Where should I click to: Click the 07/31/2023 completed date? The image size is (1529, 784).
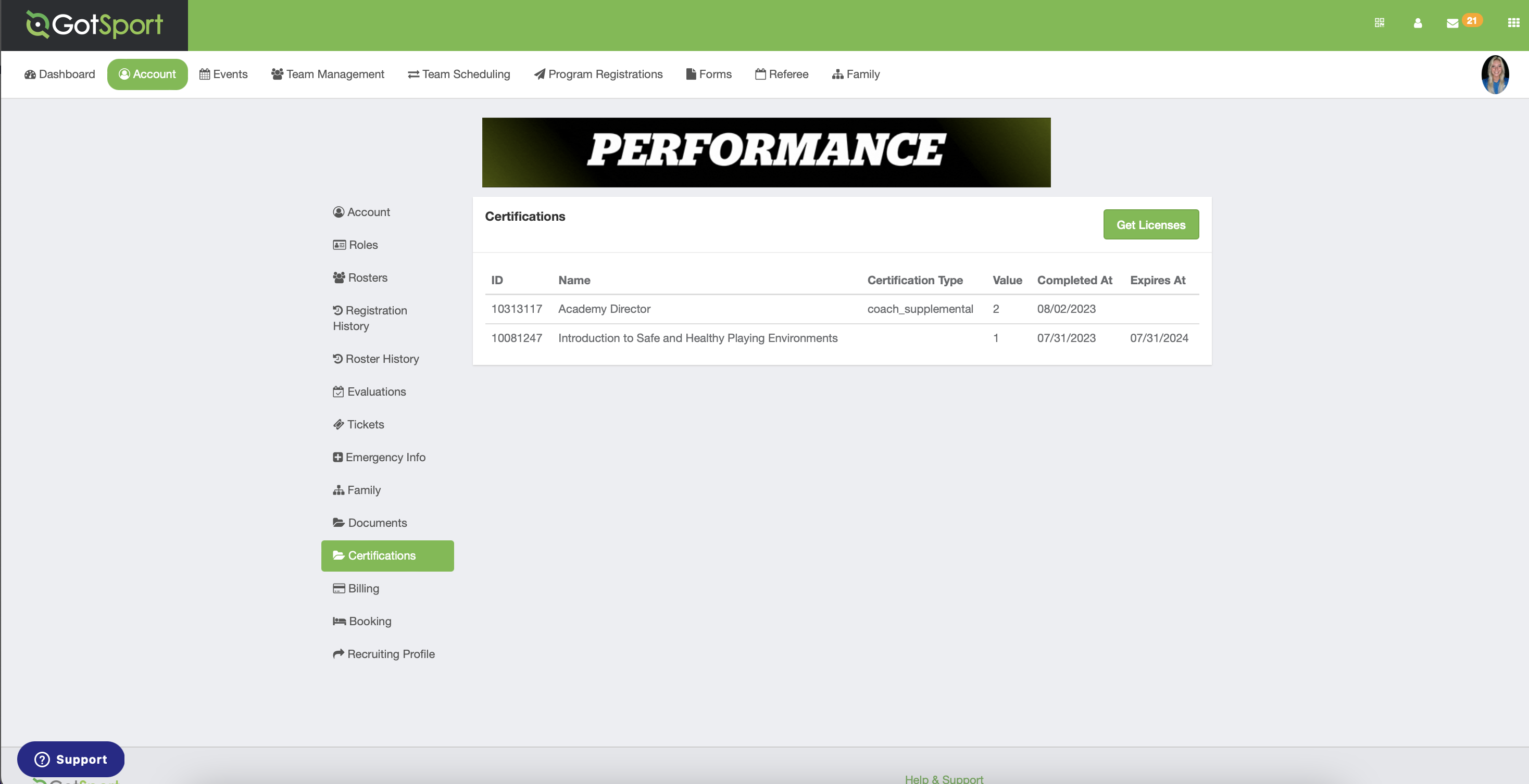pyautogui.click(x=1067, y=338)
